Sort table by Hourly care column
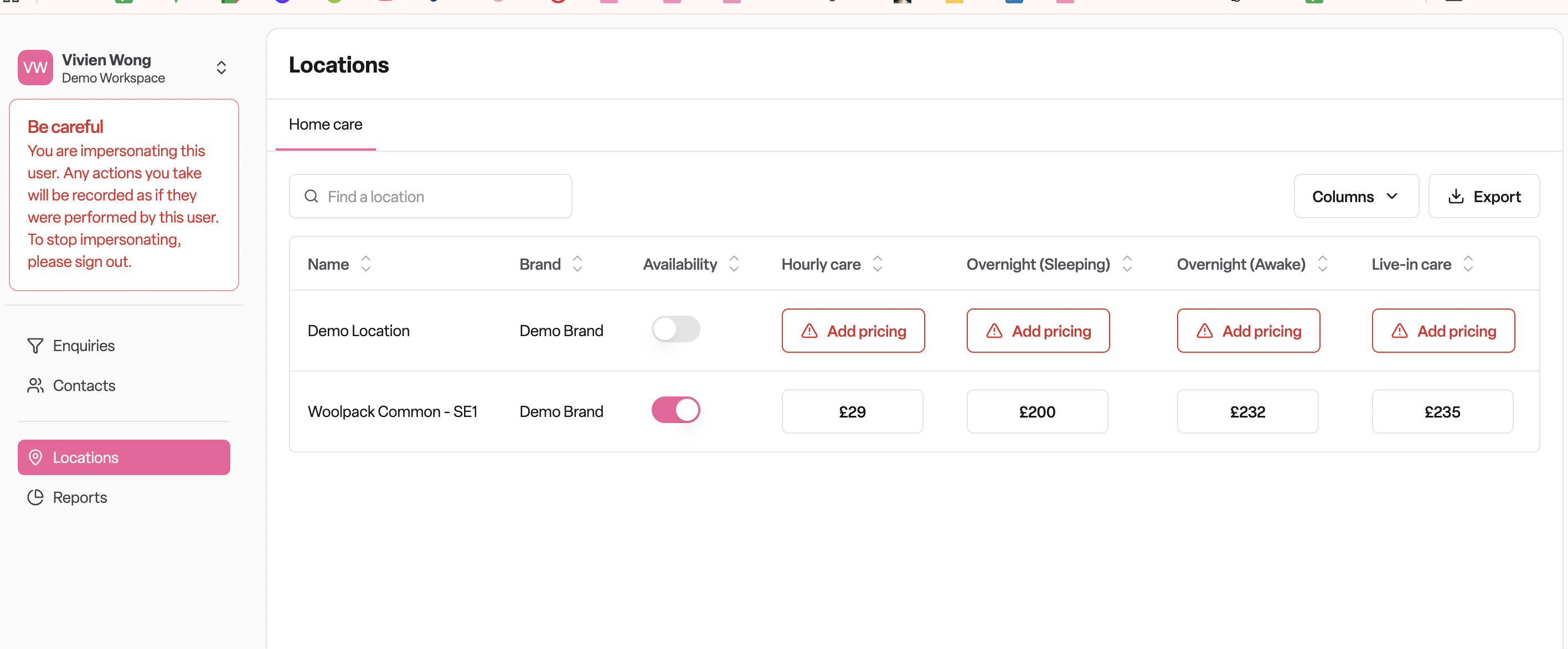This screenshot has width=1568, height=649. [877, 264]
